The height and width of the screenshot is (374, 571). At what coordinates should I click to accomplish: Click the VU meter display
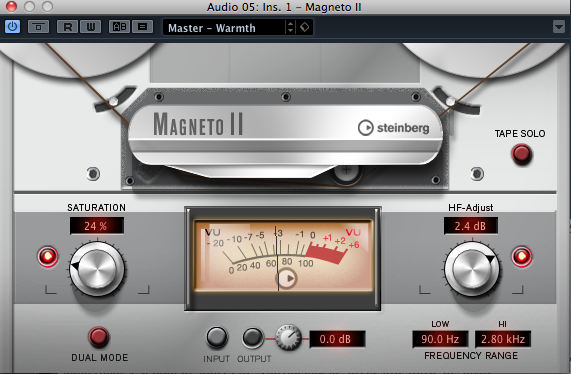point(283,256)
